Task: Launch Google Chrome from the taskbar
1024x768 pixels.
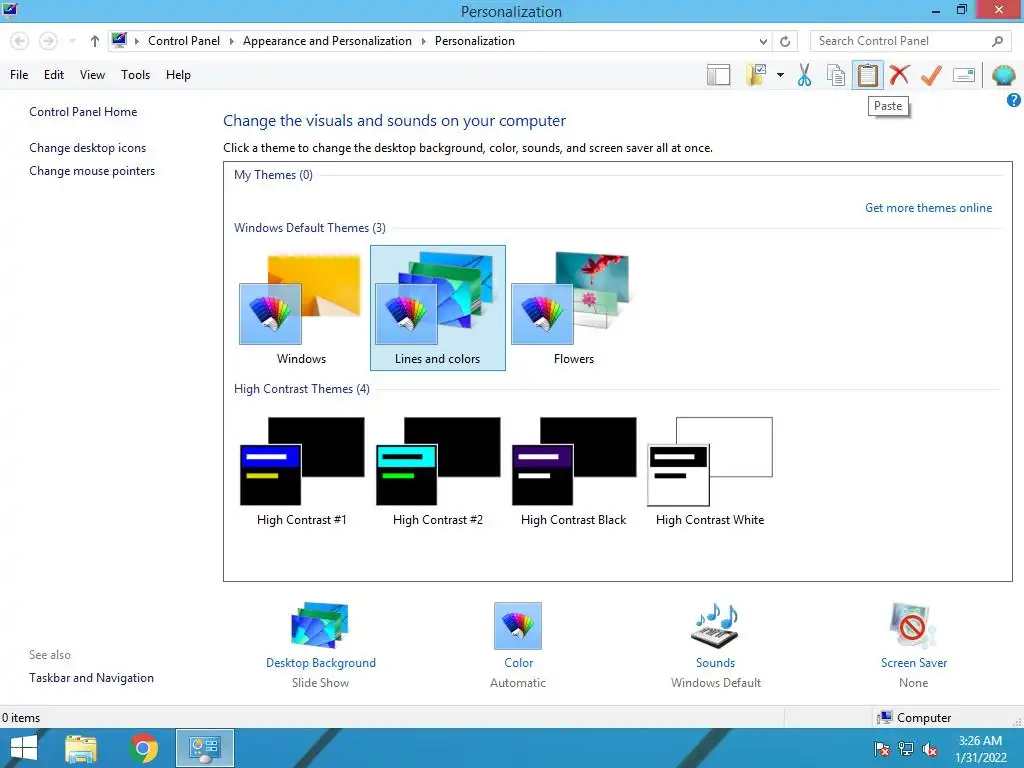Action: click(x=144, y=748)
